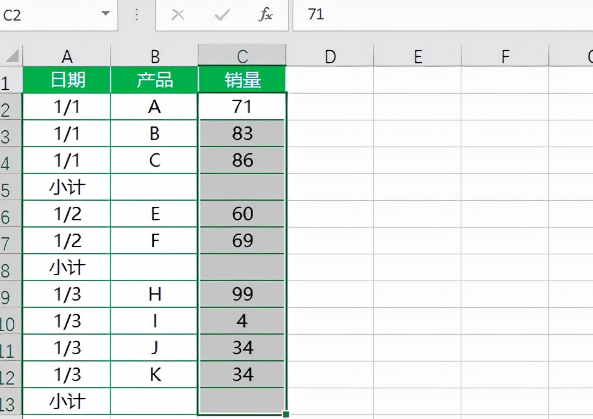Cancel entry with the X icon
593x419 pixels.
(x=178, y=15)
